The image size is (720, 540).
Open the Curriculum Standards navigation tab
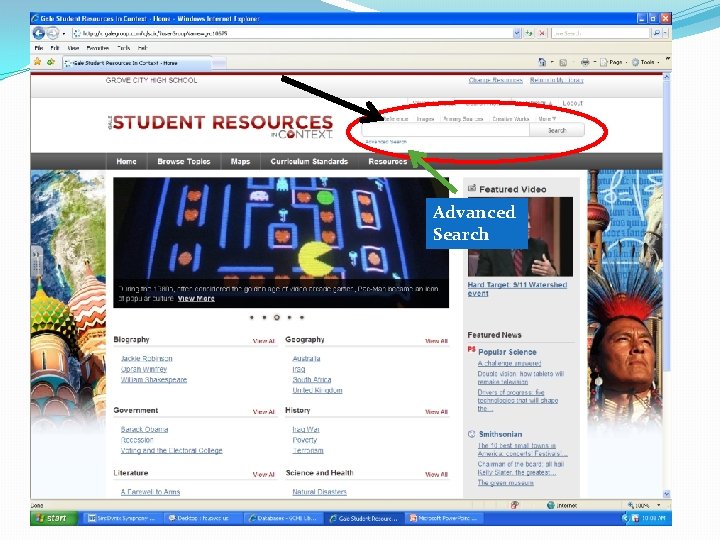point(309,161)
